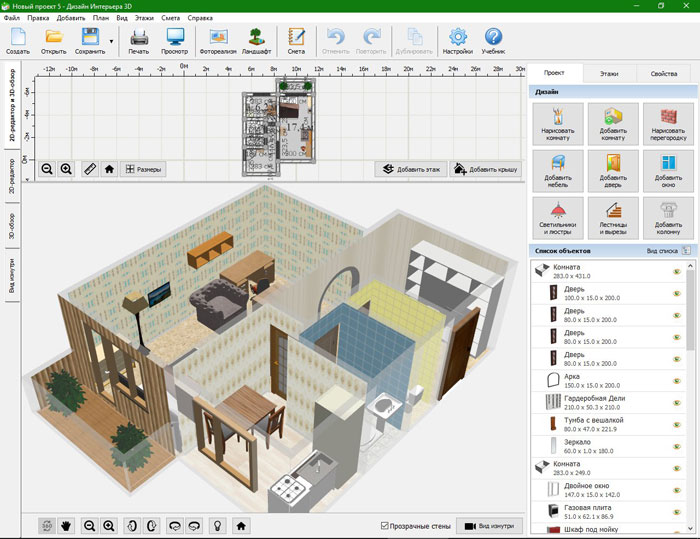Zoom in the 2D plan view
The height and width of the screenshot is (539, 700).
(x=66, y=169)
